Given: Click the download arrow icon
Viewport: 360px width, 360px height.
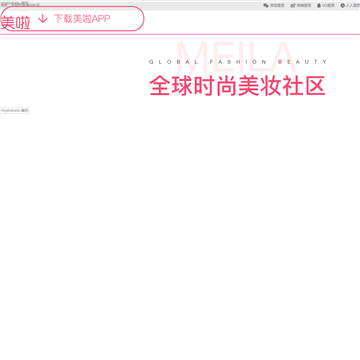Looking at the screenshot, I should point(43,19).
